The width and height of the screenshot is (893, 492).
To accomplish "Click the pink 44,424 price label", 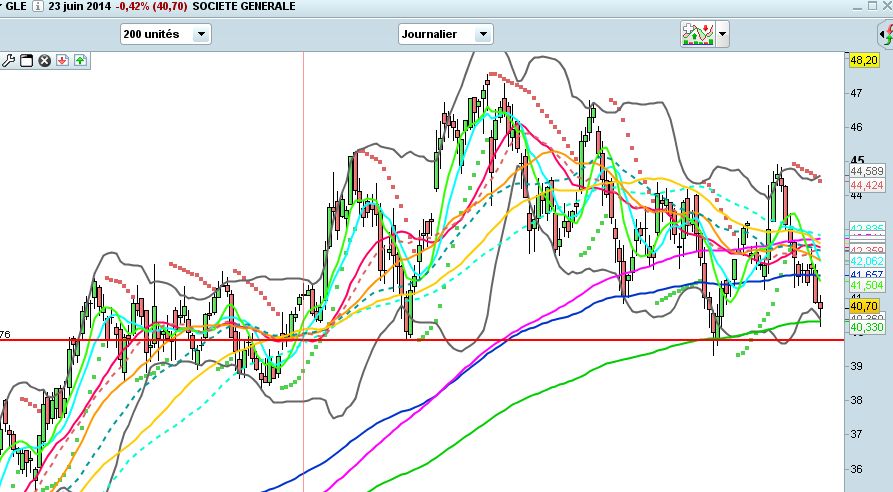I will coord(867,185).
